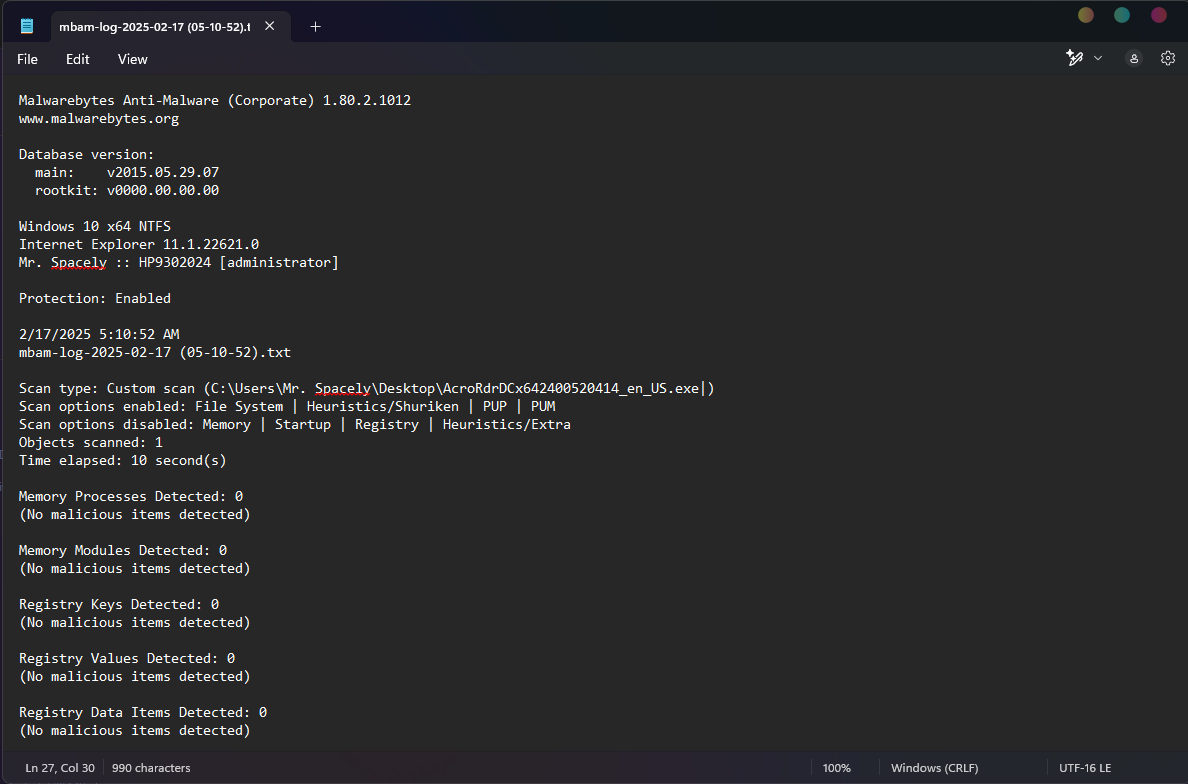The height and width of the screenshot is (784, 1188).
Task: Close the mbam-log tab
Action: coord(270,26)
